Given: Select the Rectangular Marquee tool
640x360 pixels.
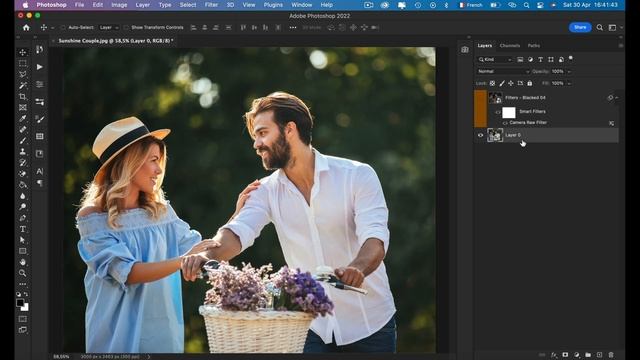Looking at the screenshot, I should point(23,63).
